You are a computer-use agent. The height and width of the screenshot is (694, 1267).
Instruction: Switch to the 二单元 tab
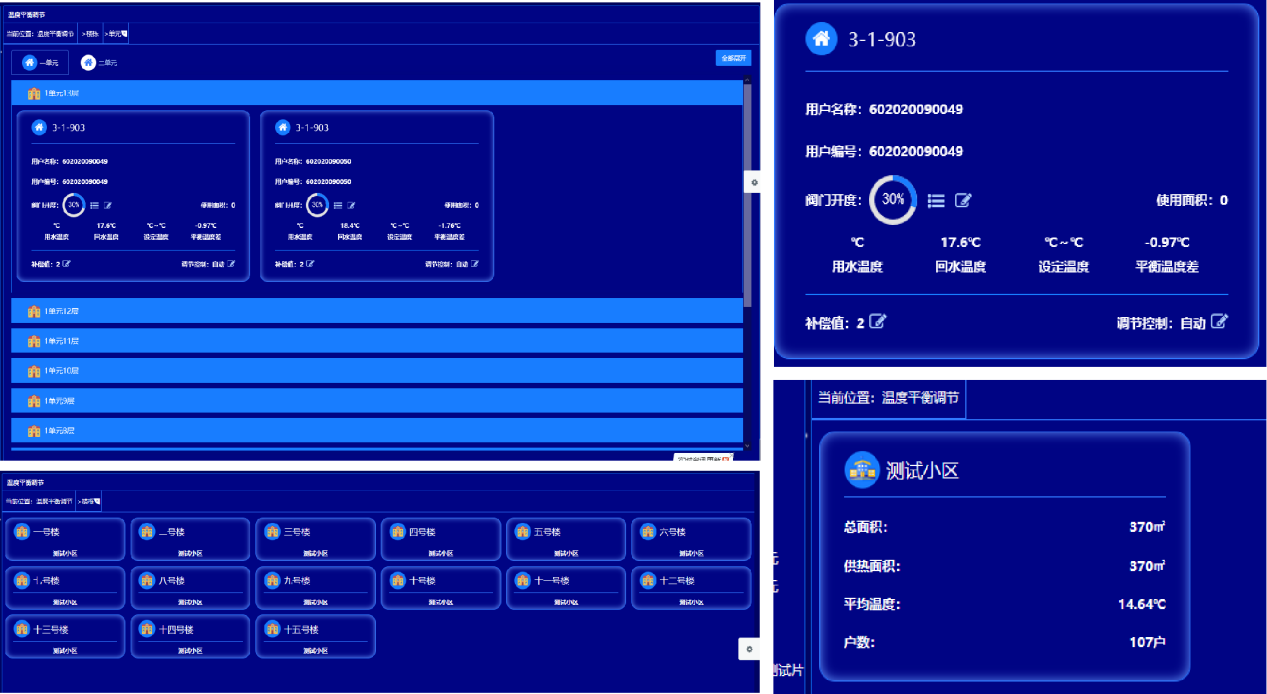99,63
